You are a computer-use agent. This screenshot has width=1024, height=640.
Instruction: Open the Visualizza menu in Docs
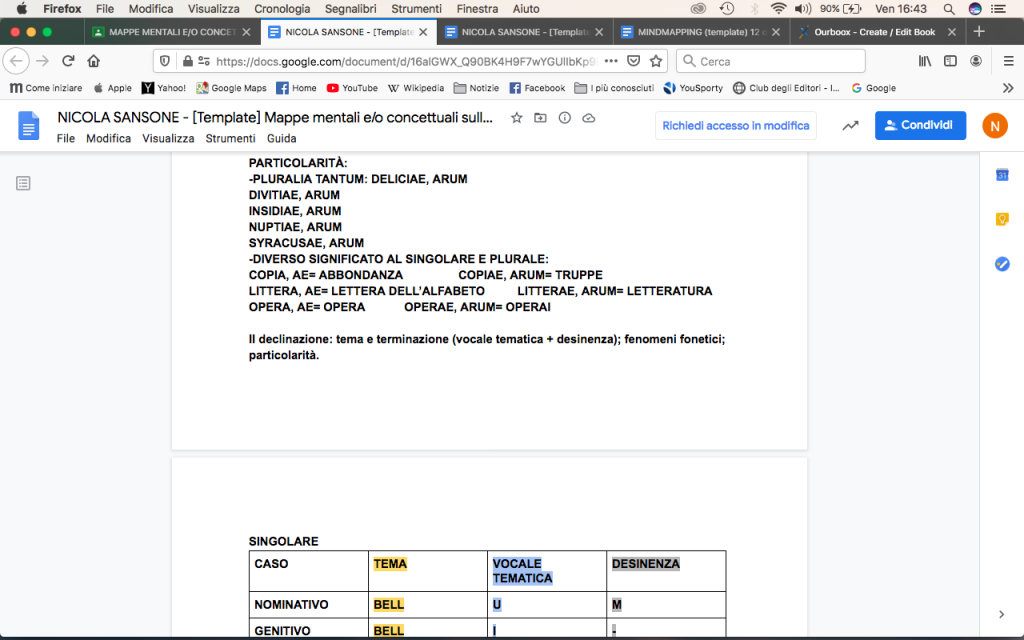(168, 138)
